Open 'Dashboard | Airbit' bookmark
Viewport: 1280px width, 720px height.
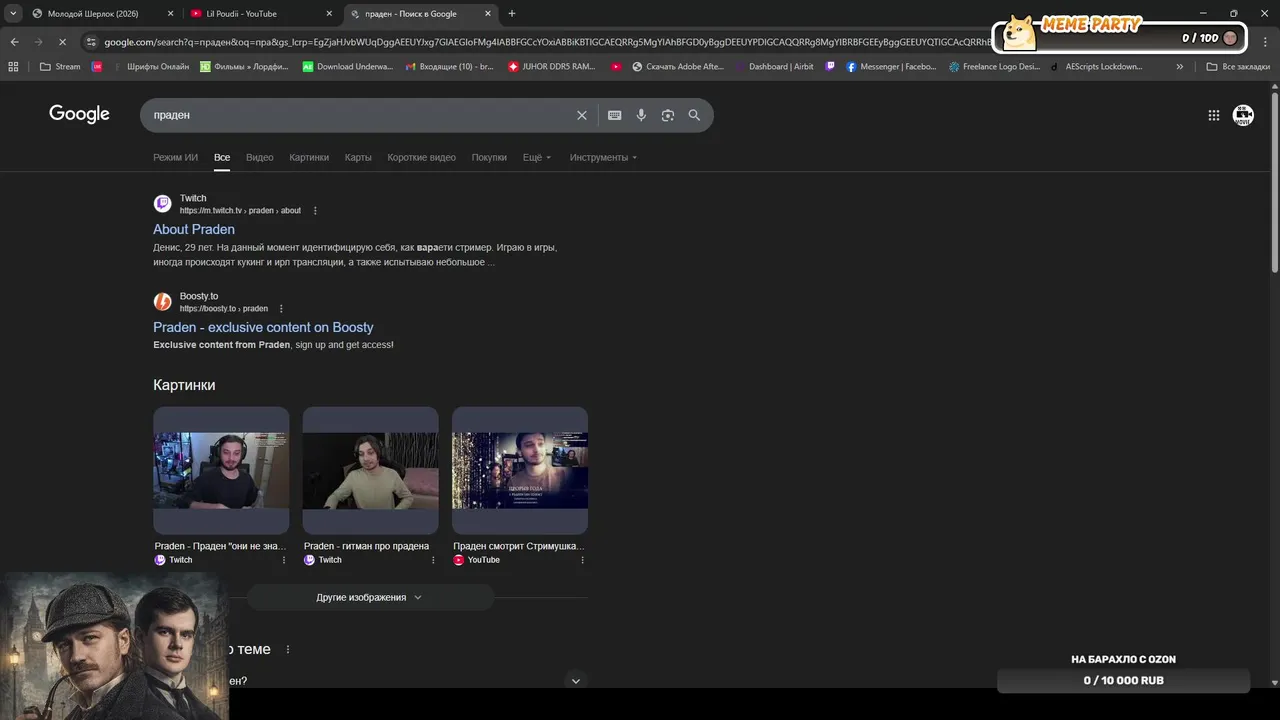(774, 67)
